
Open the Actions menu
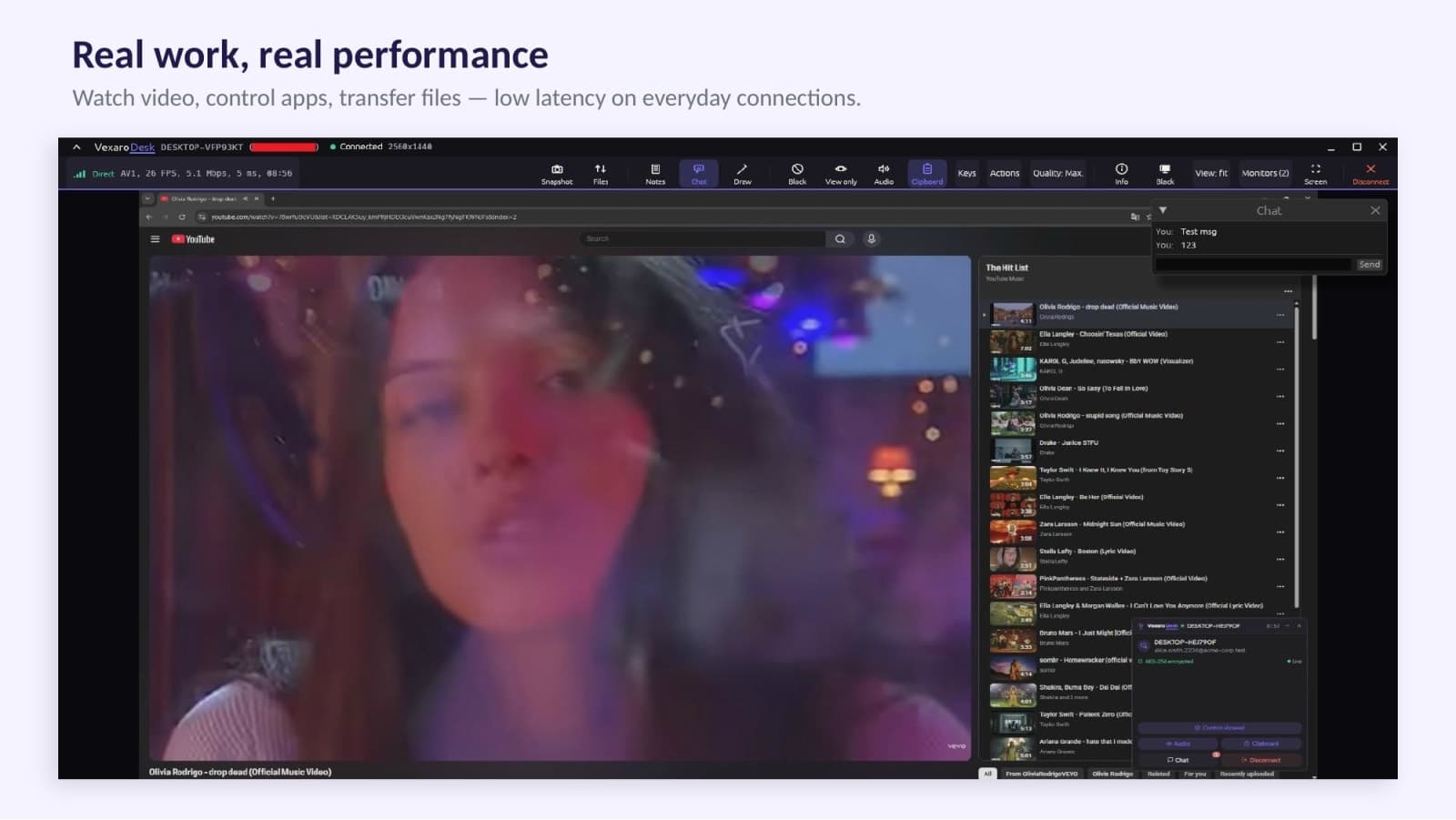click(1005, 173)
